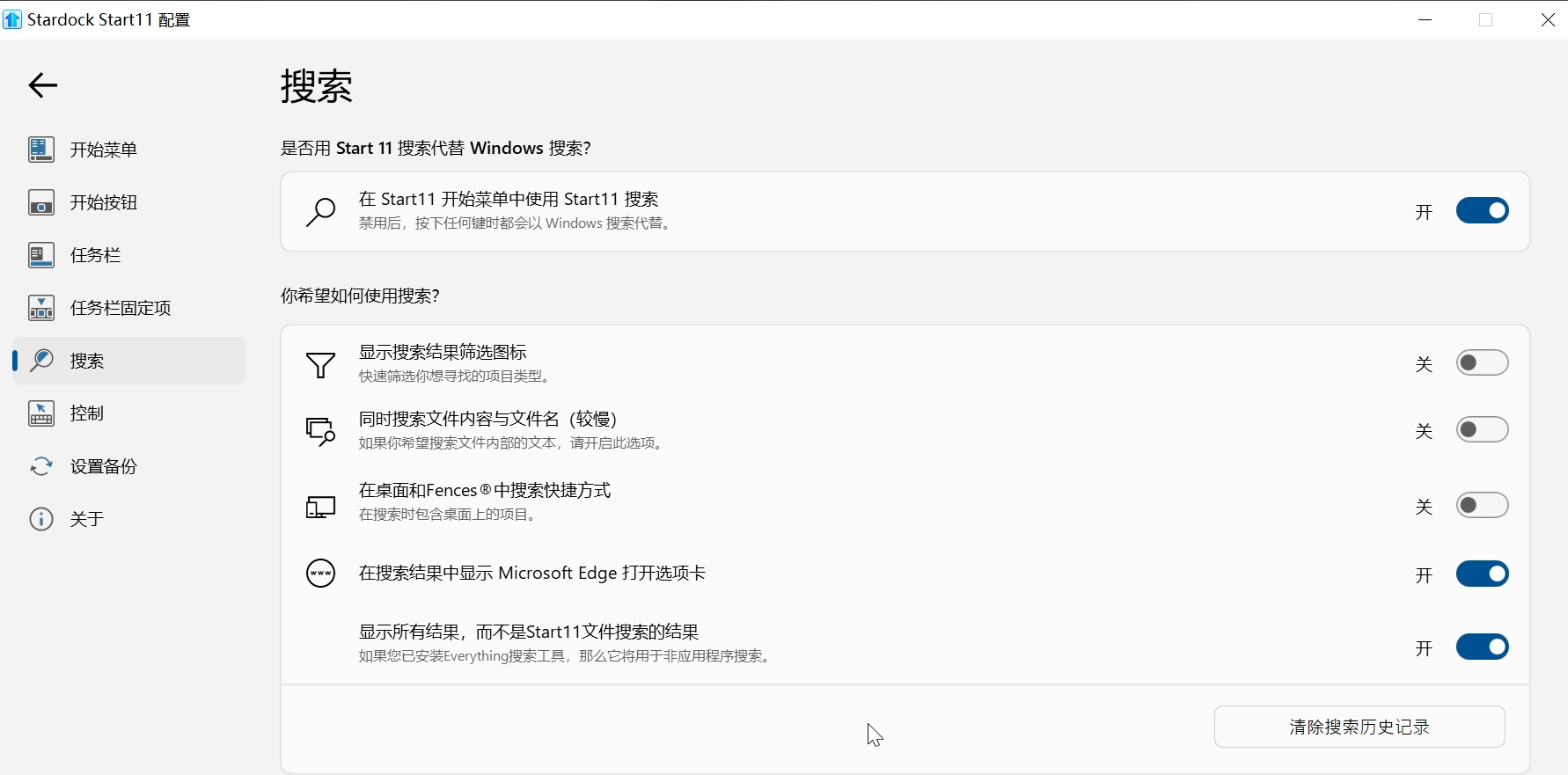
Task: Click label 在搜索结果中显示 Microsoft Edge 打开选项卡
Action: tap(532, 573)
